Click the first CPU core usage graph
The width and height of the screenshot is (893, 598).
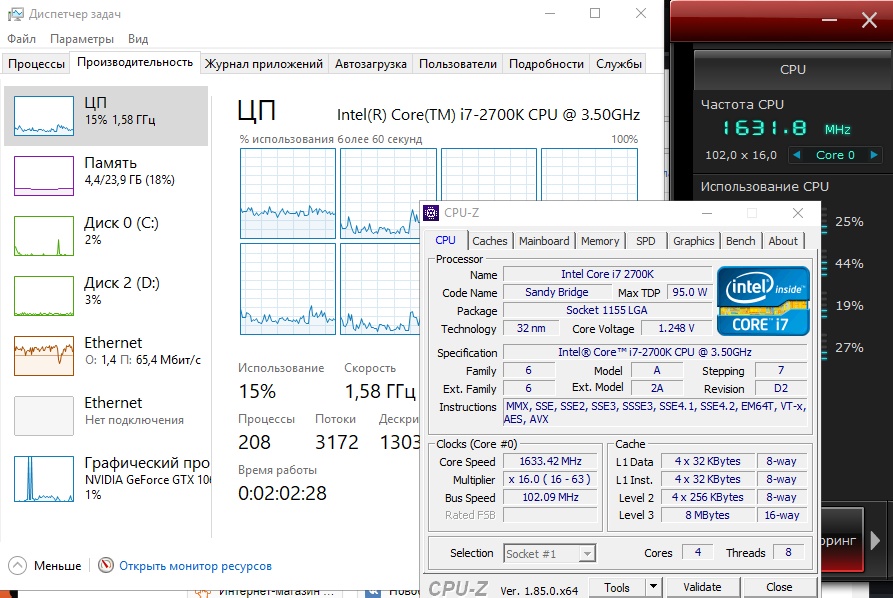[288, 193]
